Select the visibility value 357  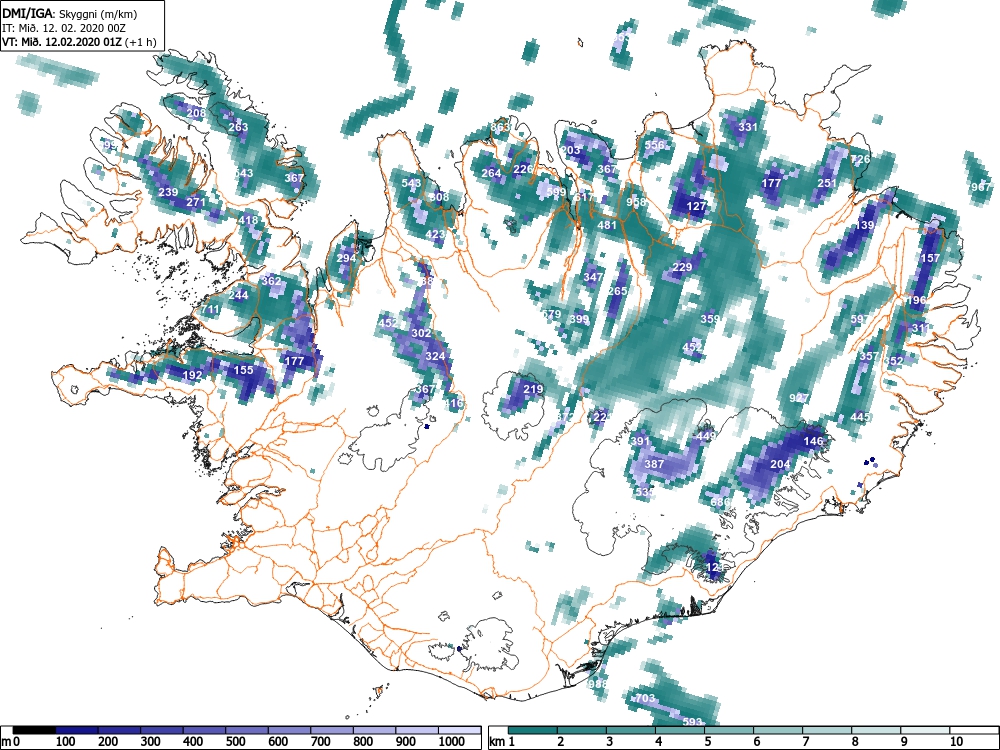click(869, 356)
